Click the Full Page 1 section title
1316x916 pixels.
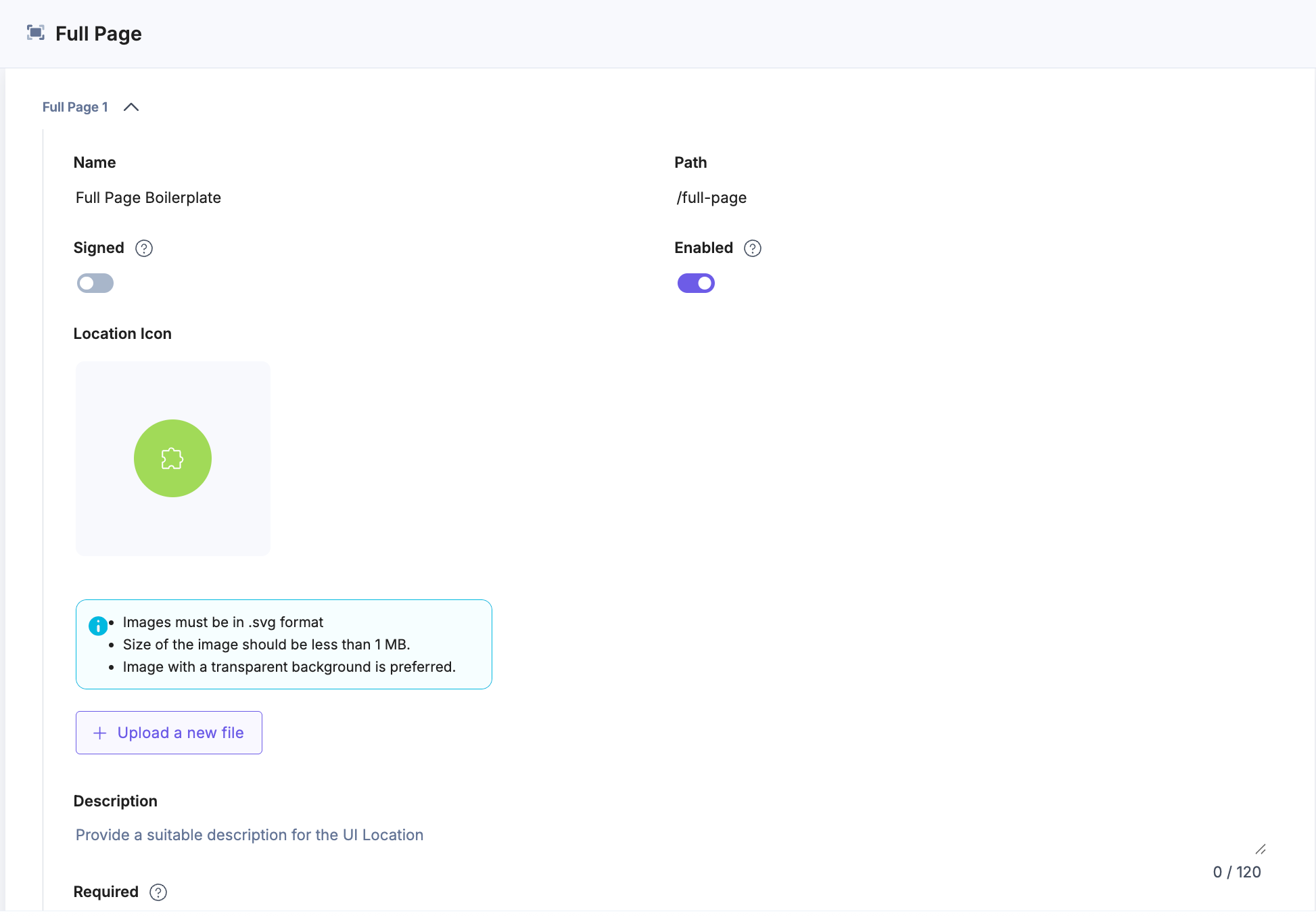pyautogui.click(x=75, y=107)
